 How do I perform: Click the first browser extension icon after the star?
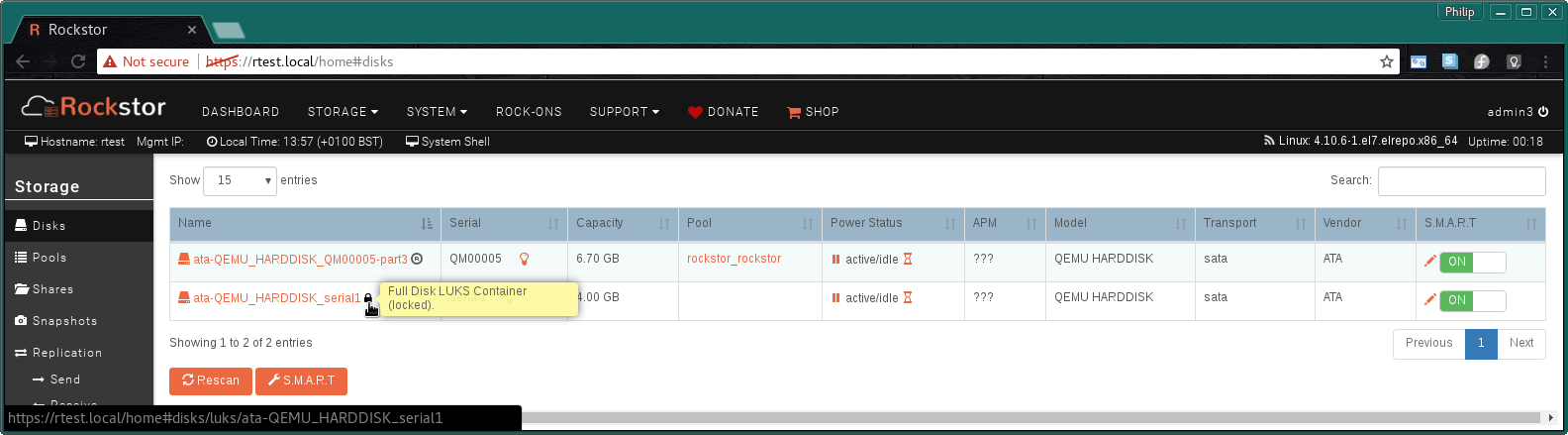coord(1419,61)
